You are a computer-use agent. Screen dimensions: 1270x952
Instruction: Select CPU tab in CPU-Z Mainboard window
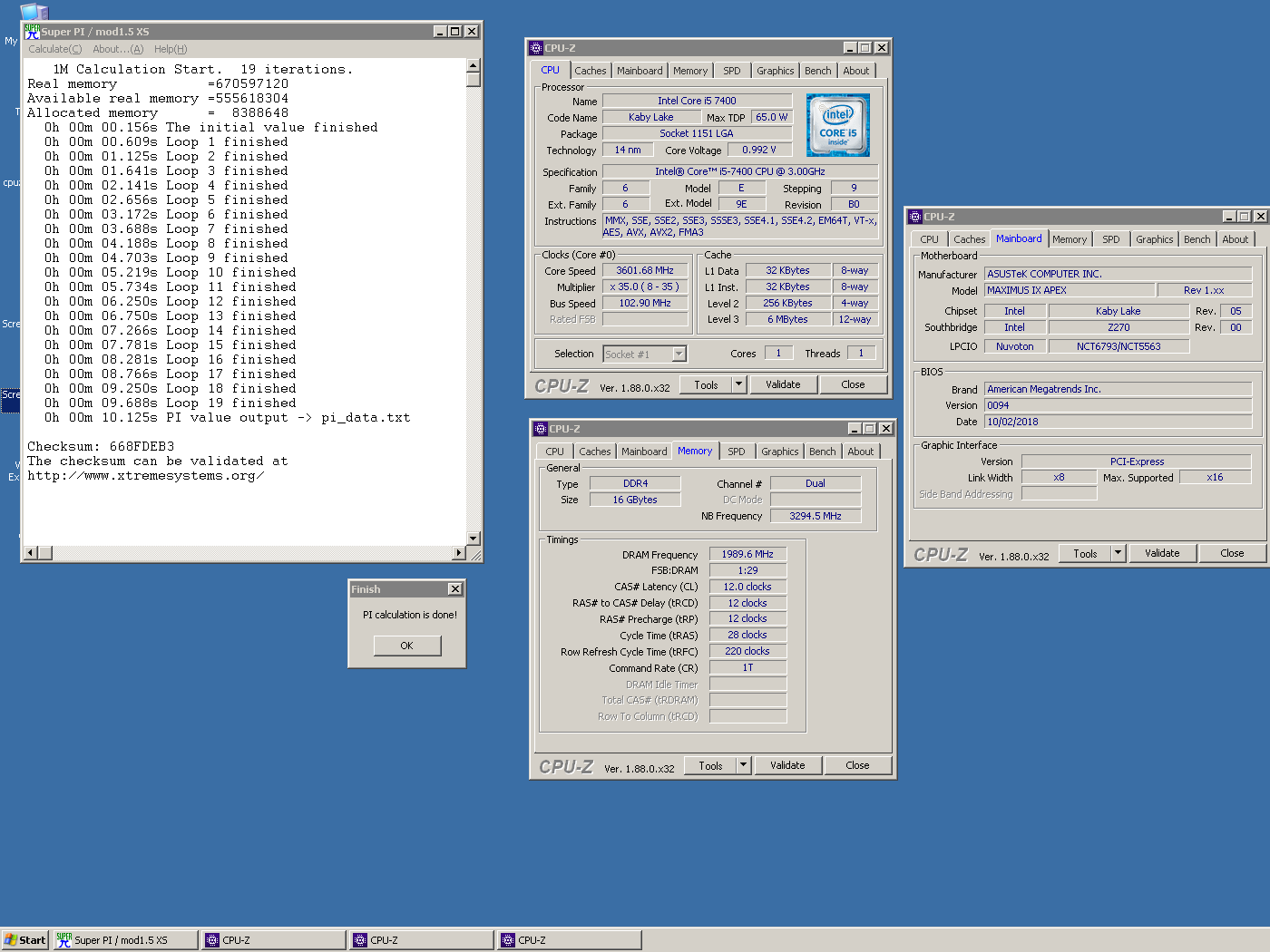tap(929, 239)
